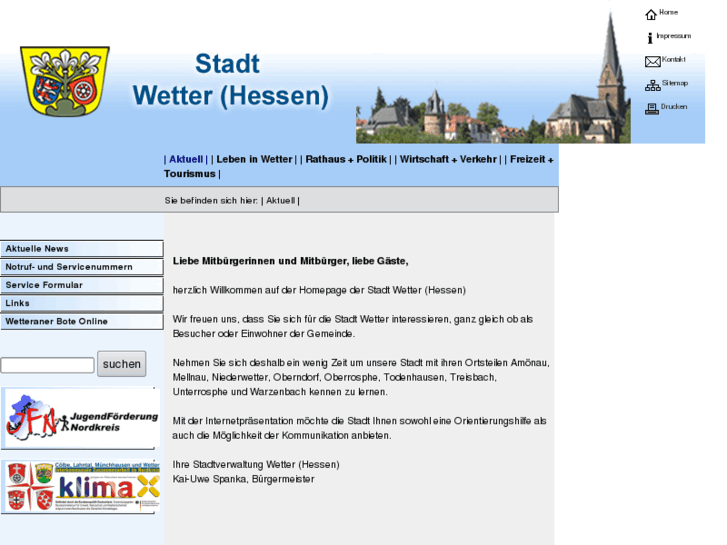Open Wetteraner Bote Online sidebar item
Screen dimensions: 727x545
(82, 321)
